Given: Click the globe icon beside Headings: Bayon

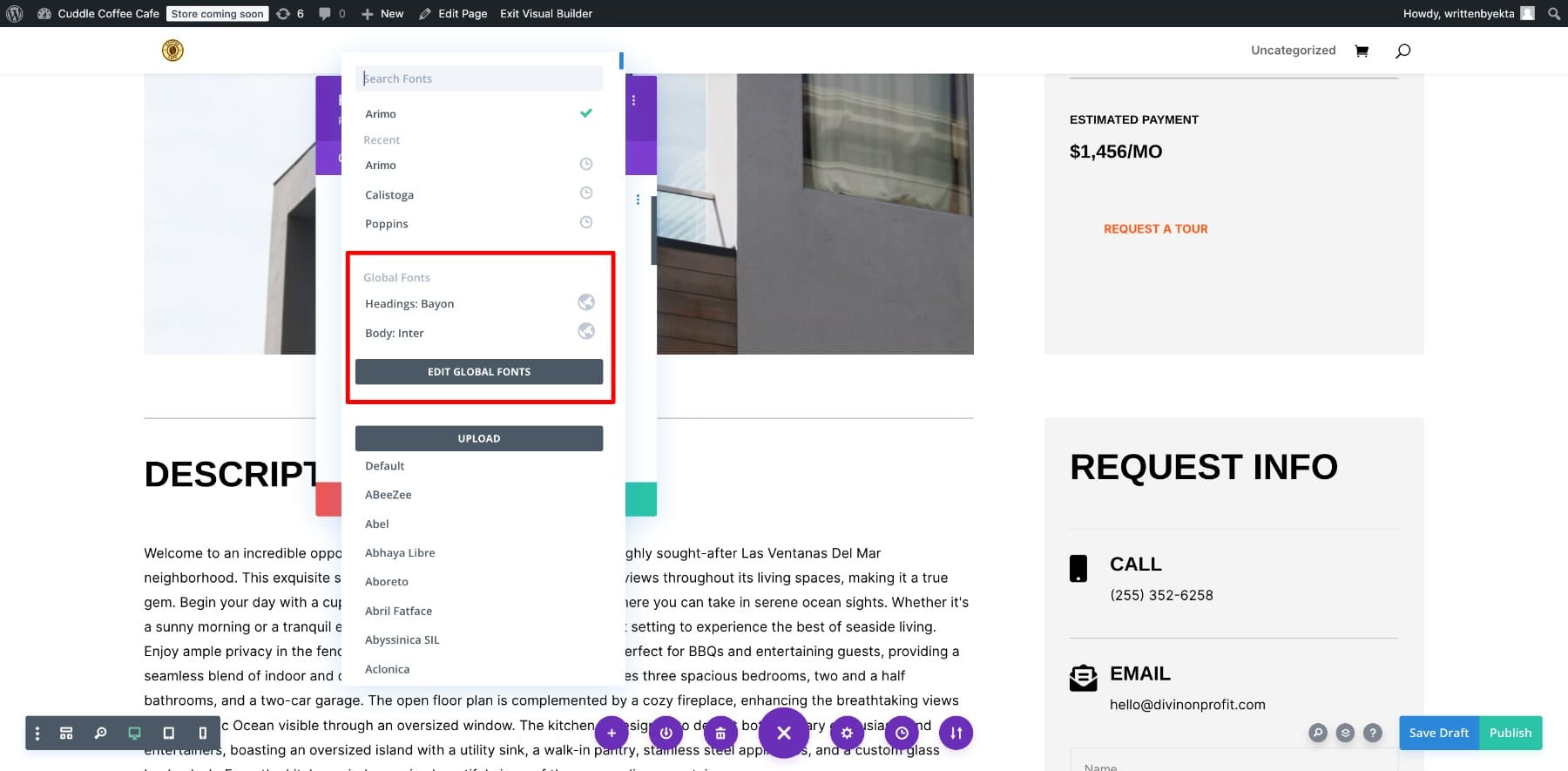Looking at the screenshot, I should pos(586,302).
